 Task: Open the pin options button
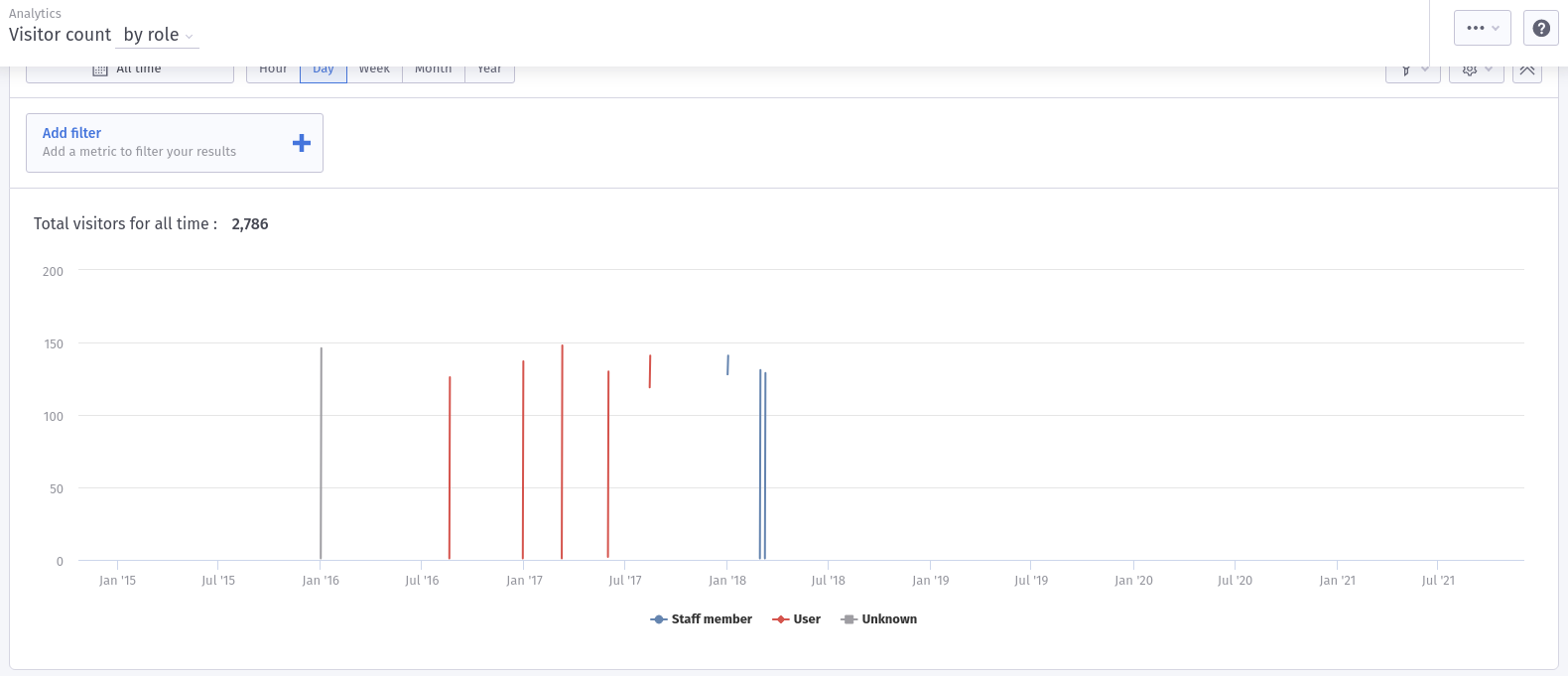pos(1405,70)
